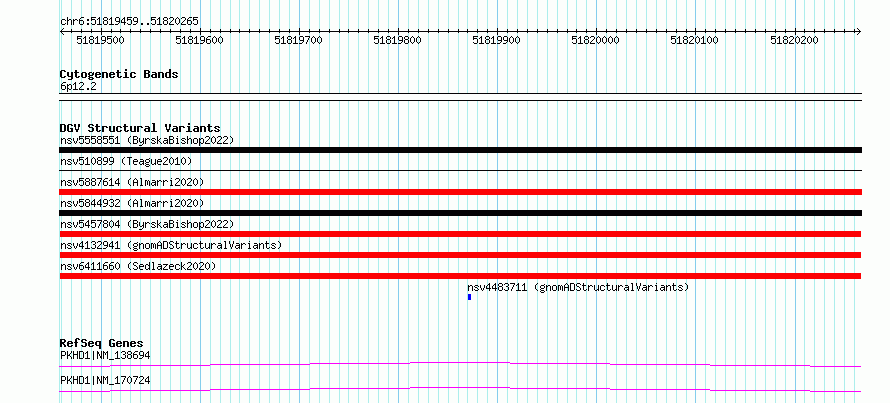Click the DGV Structural Variants track heading
The height and width of the screenshot is (403, 890).
point(140,128)
